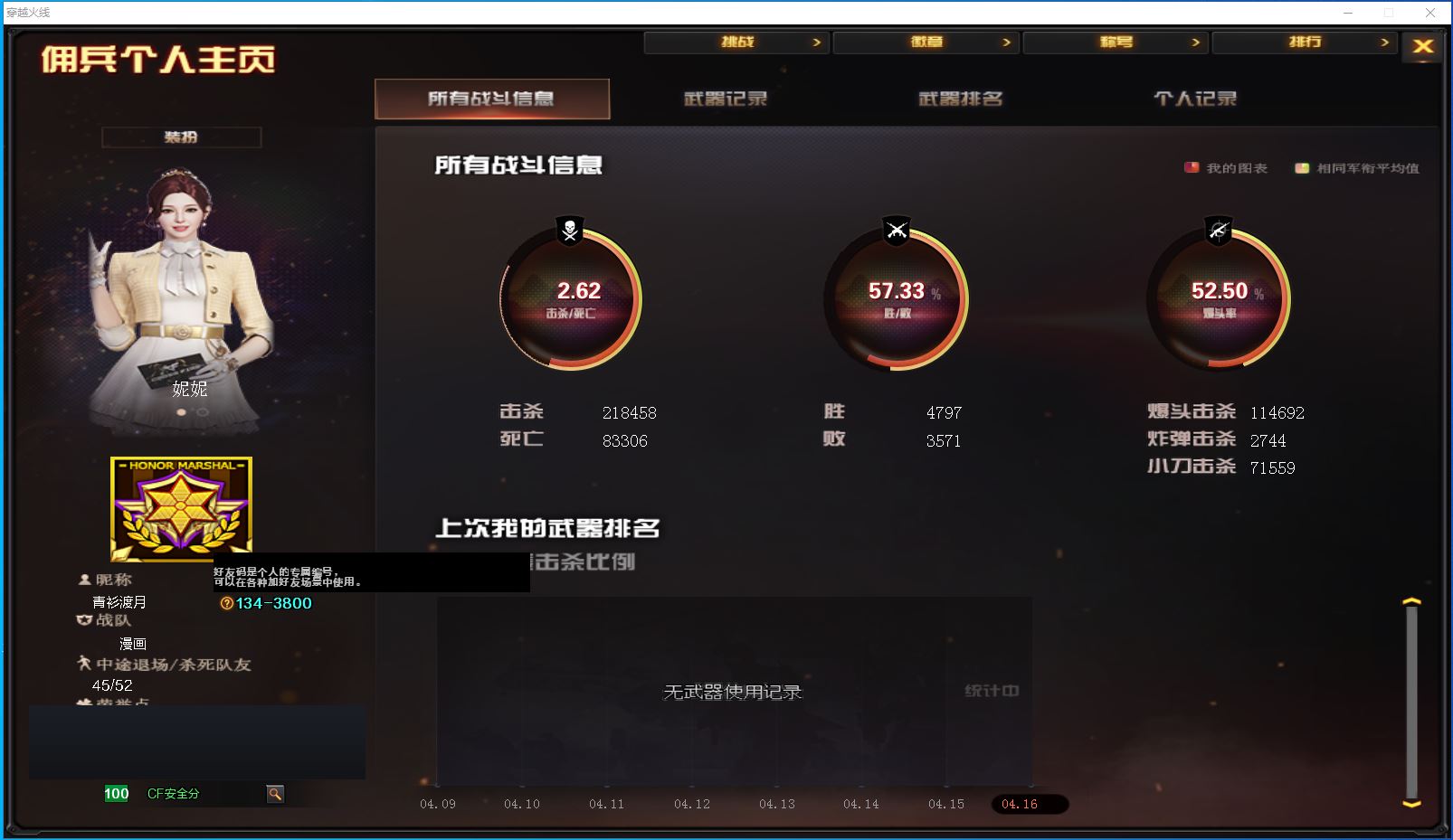Toggle the 相同军衔平均值 legend marker
This screenshot has width=1453, height=840.
pyautogui.click(x=1302, y=168)
